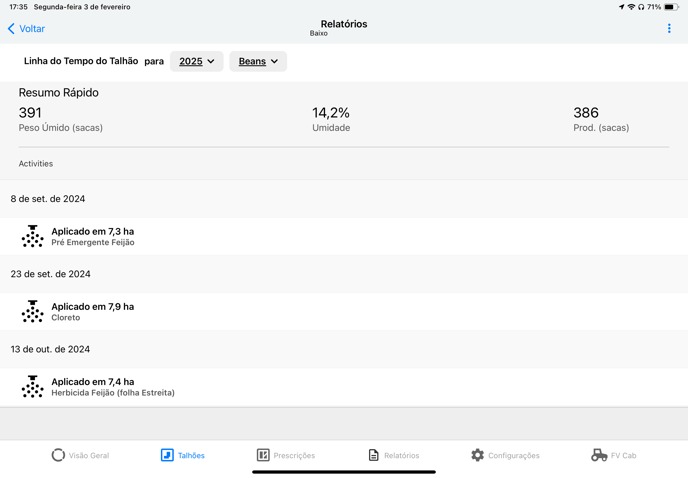Tap the sprayer icon beside Cloreto
This screenshot has width=688, height=478.
(33, 311)
